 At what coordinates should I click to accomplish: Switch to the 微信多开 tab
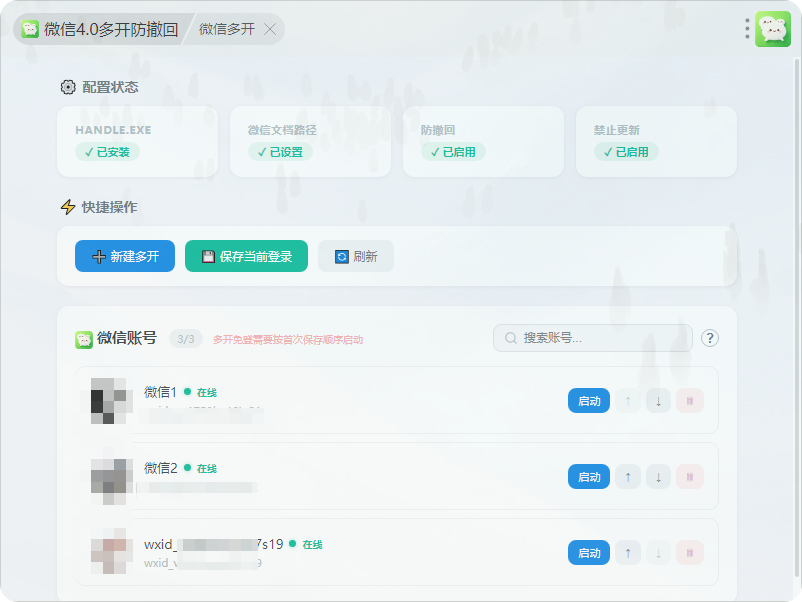(227, 29)
